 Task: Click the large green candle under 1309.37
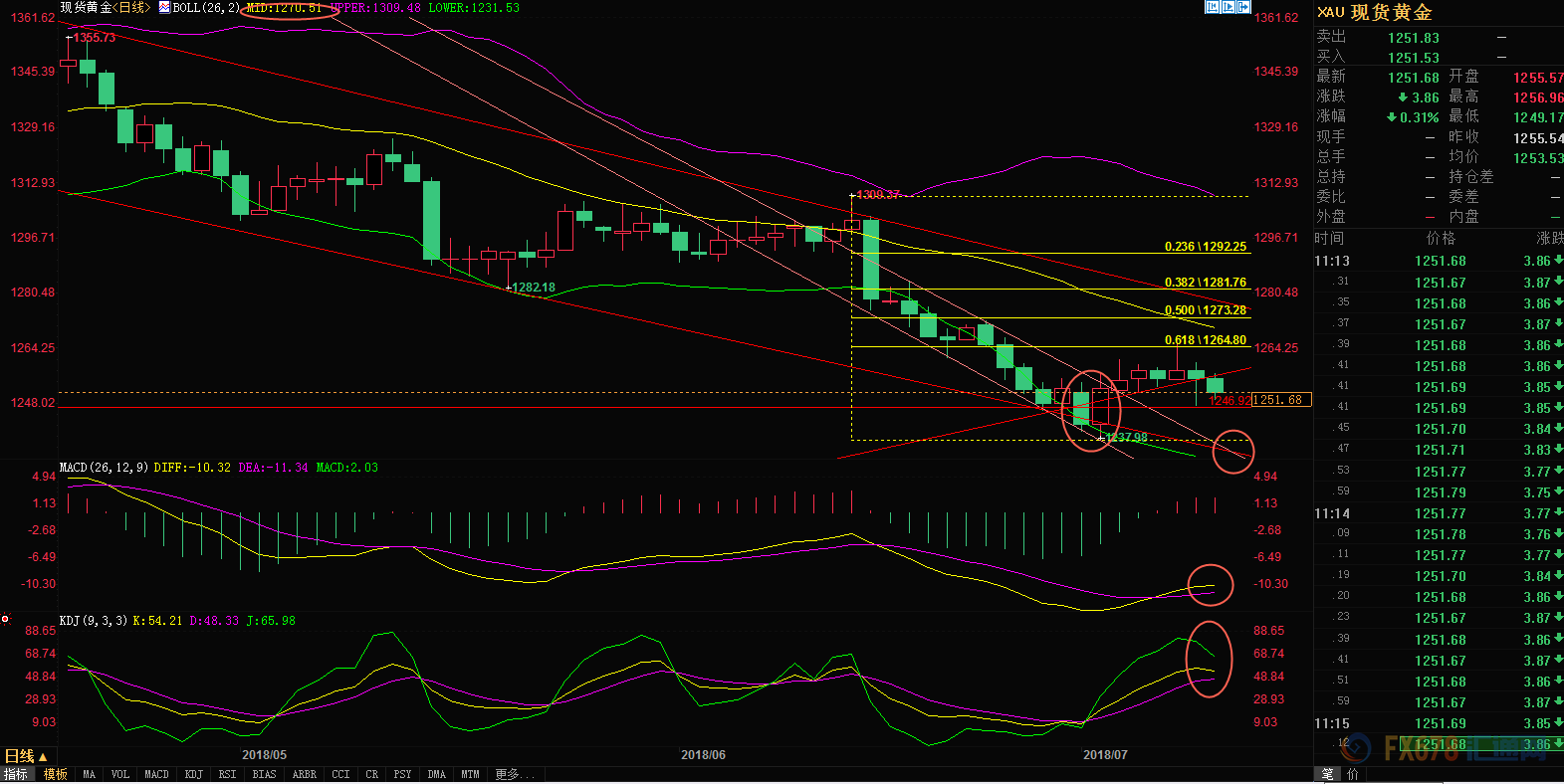tap(871, 260)
